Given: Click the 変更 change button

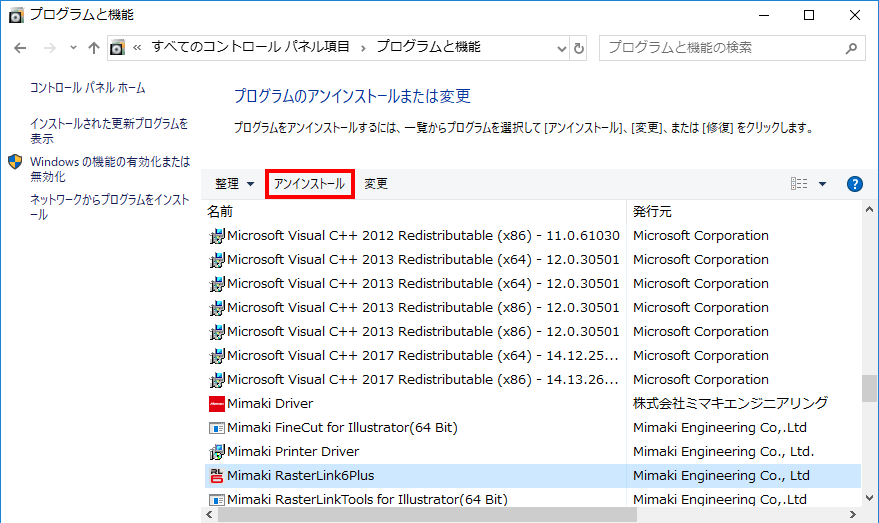Looking at the screenshot, I should (x=376, y=184).
